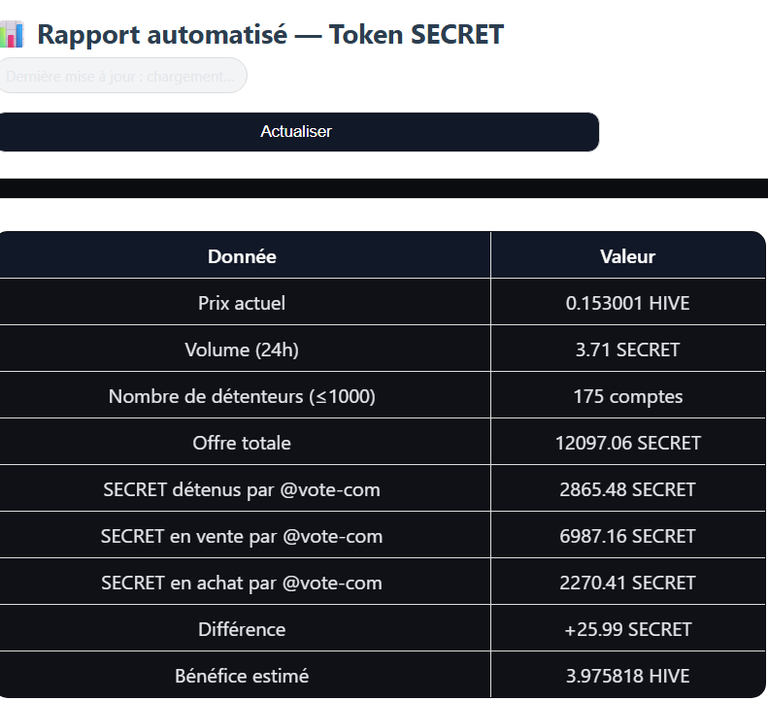The image size is (768, 701).
Task: Click the 0.153001 HIVE price value
Action: click(628, 303)
